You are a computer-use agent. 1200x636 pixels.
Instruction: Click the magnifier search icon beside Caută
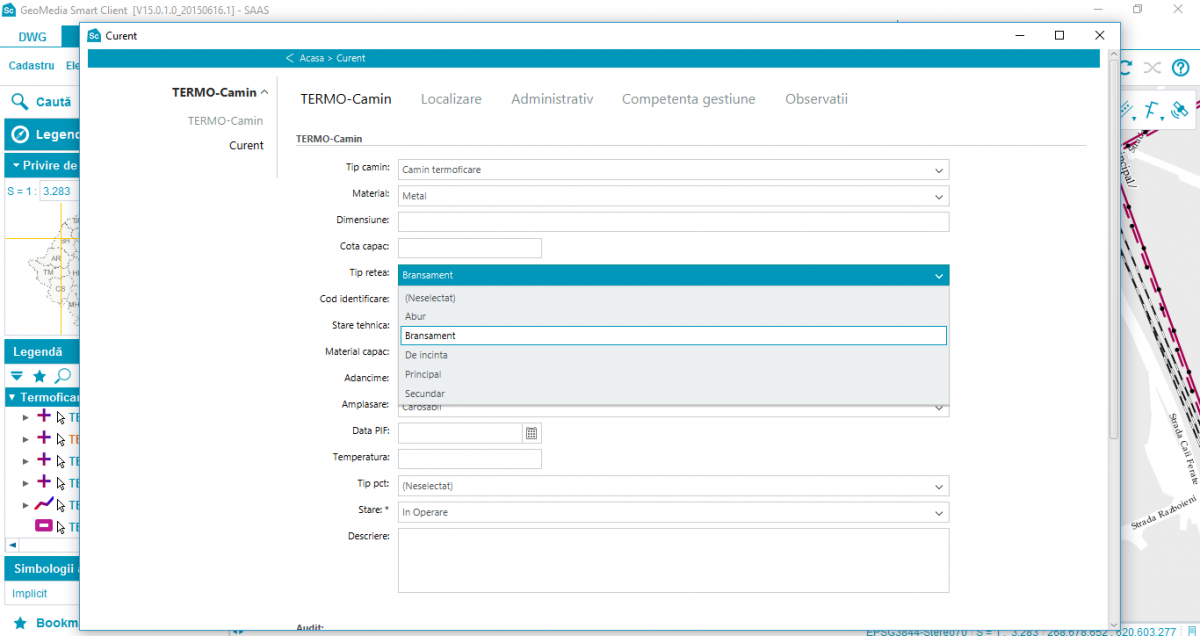tap(19, 101)
